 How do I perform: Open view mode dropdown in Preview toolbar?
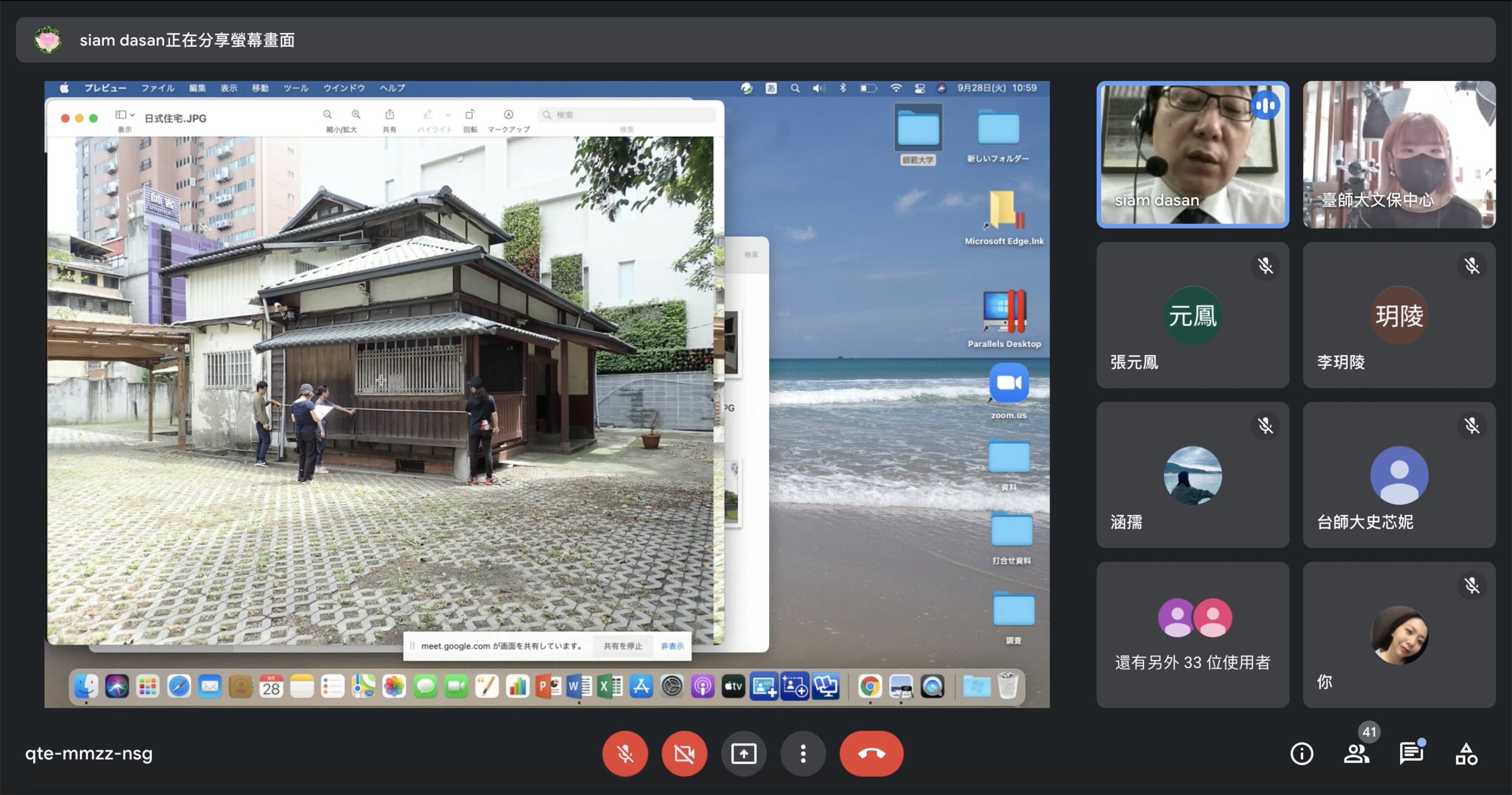[x=125, y=115]
